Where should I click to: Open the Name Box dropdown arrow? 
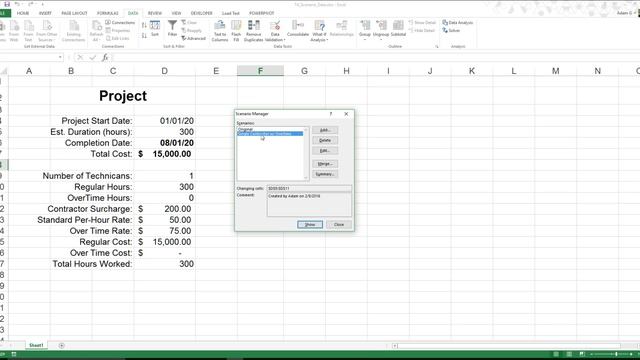[x=60, y=57]
